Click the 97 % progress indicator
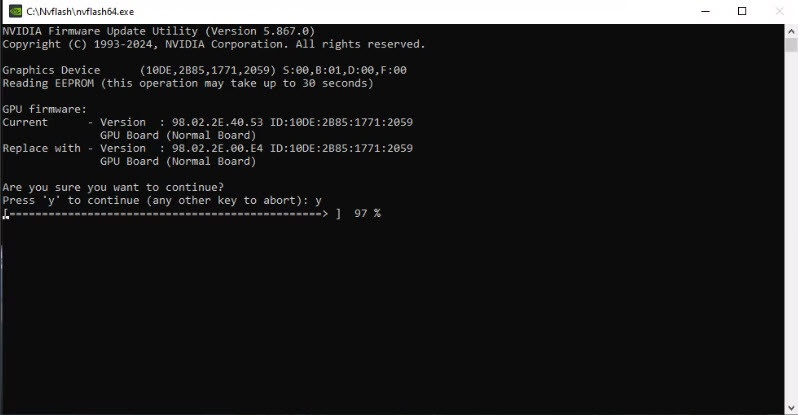Screen dimensions: 798x415 pyautogui.click(x=367, y=213)
